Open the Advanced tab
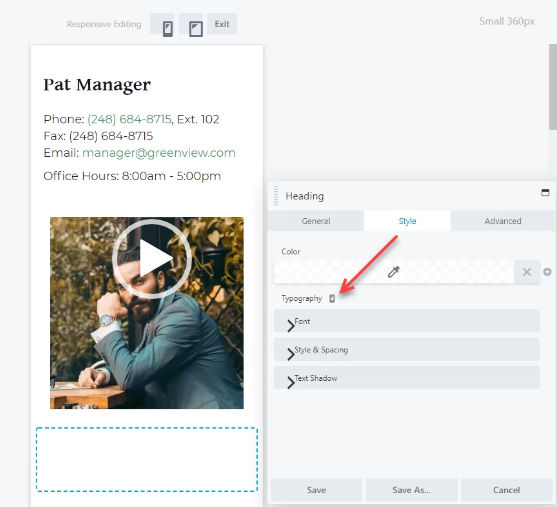This screenshot has height=507, width=557. 503,221
